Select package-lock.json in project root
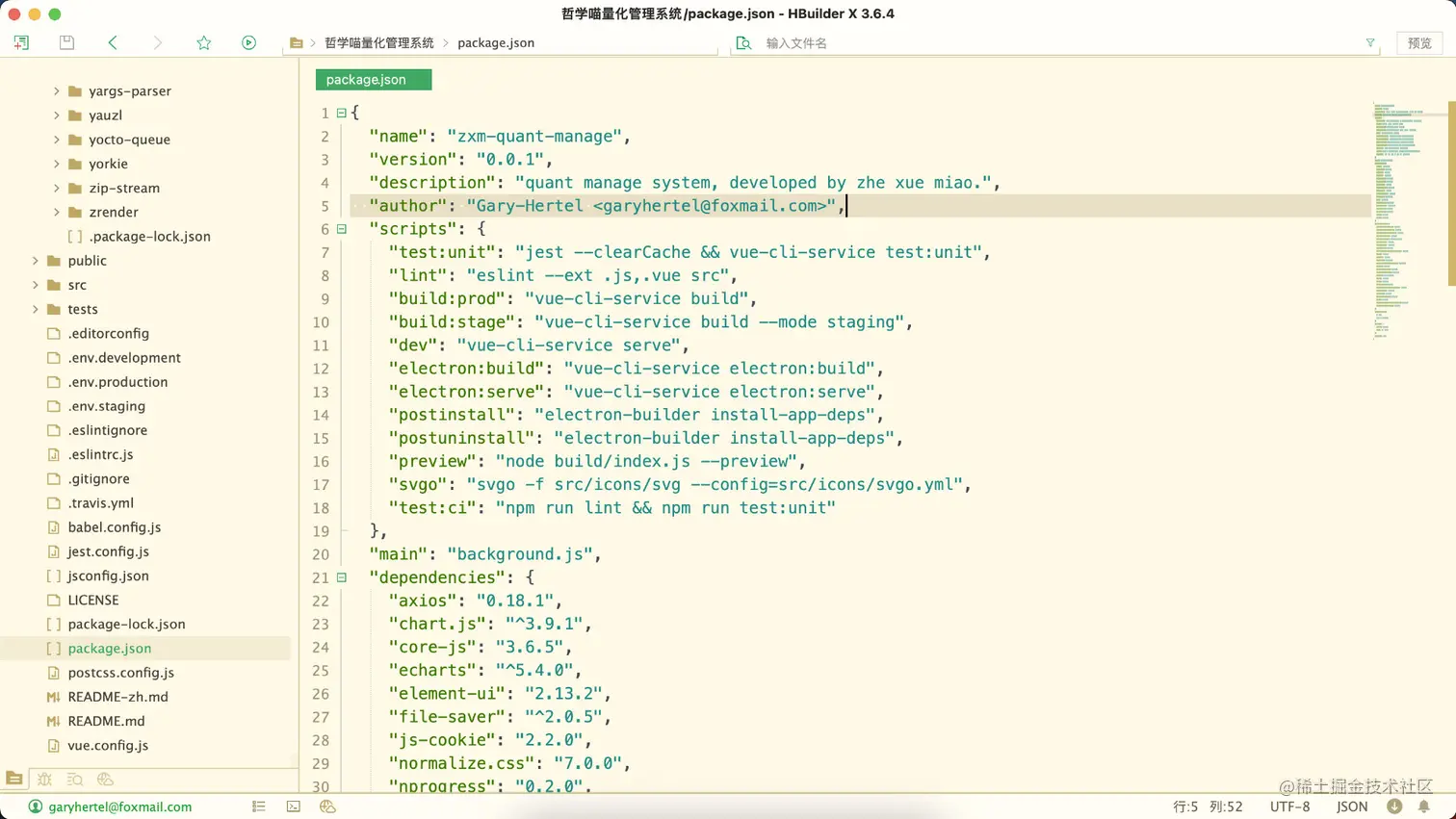 click(126, 624)
